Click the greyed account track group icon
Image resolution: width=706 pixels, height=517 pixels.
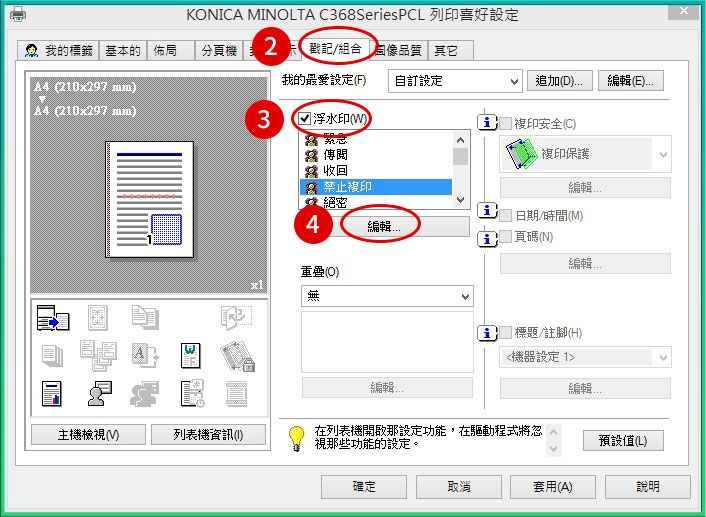145,394
